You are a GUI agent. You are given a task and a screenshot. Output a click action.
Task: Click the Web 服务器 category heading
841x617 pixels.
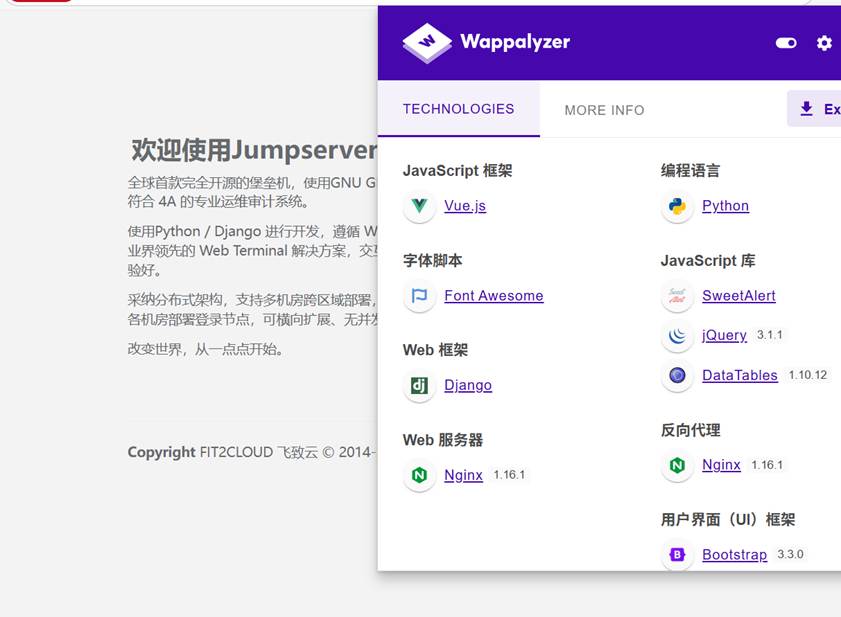[x=443, y=440]
